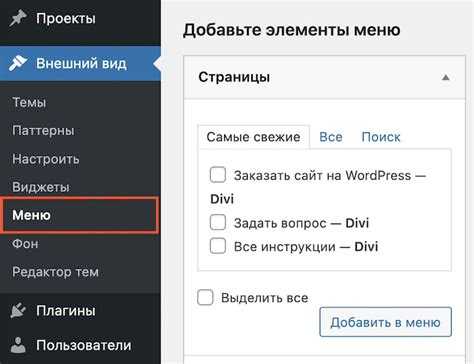This screenshot has height=364, width=474.
Task: Open Редактор тем submenu link
Action: point(55,272)
